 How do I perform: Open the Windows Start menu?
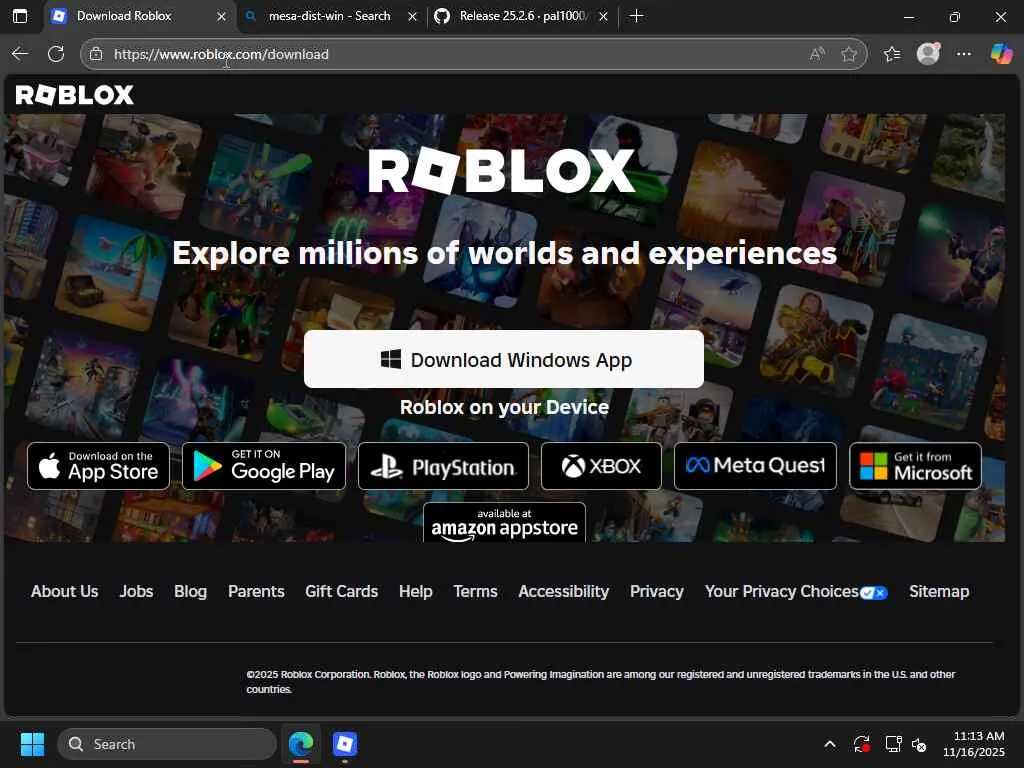click(x=32, y=744)
